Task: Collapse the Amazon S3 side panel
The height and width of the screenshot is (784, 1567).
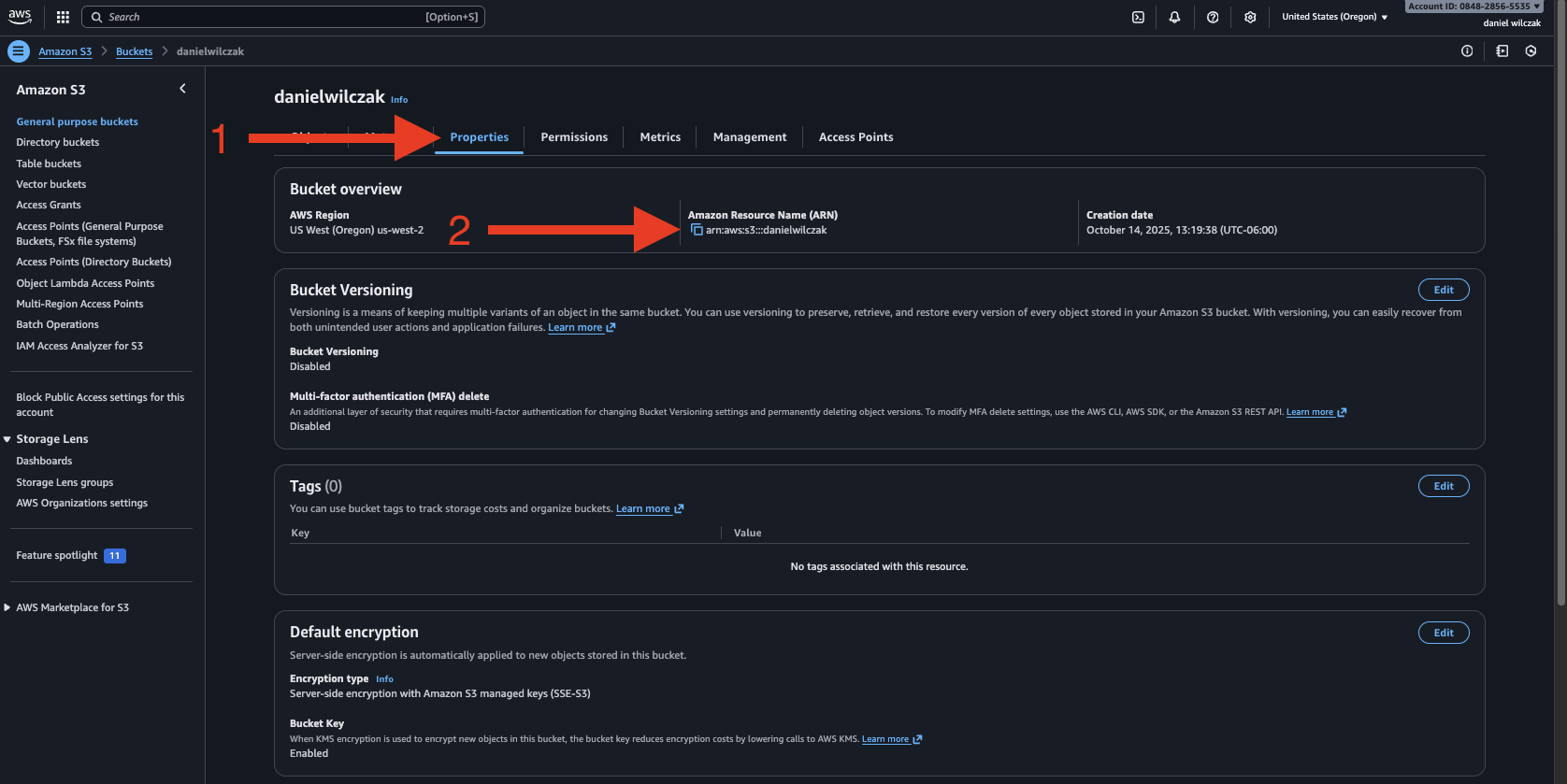Action: (182, 89)
